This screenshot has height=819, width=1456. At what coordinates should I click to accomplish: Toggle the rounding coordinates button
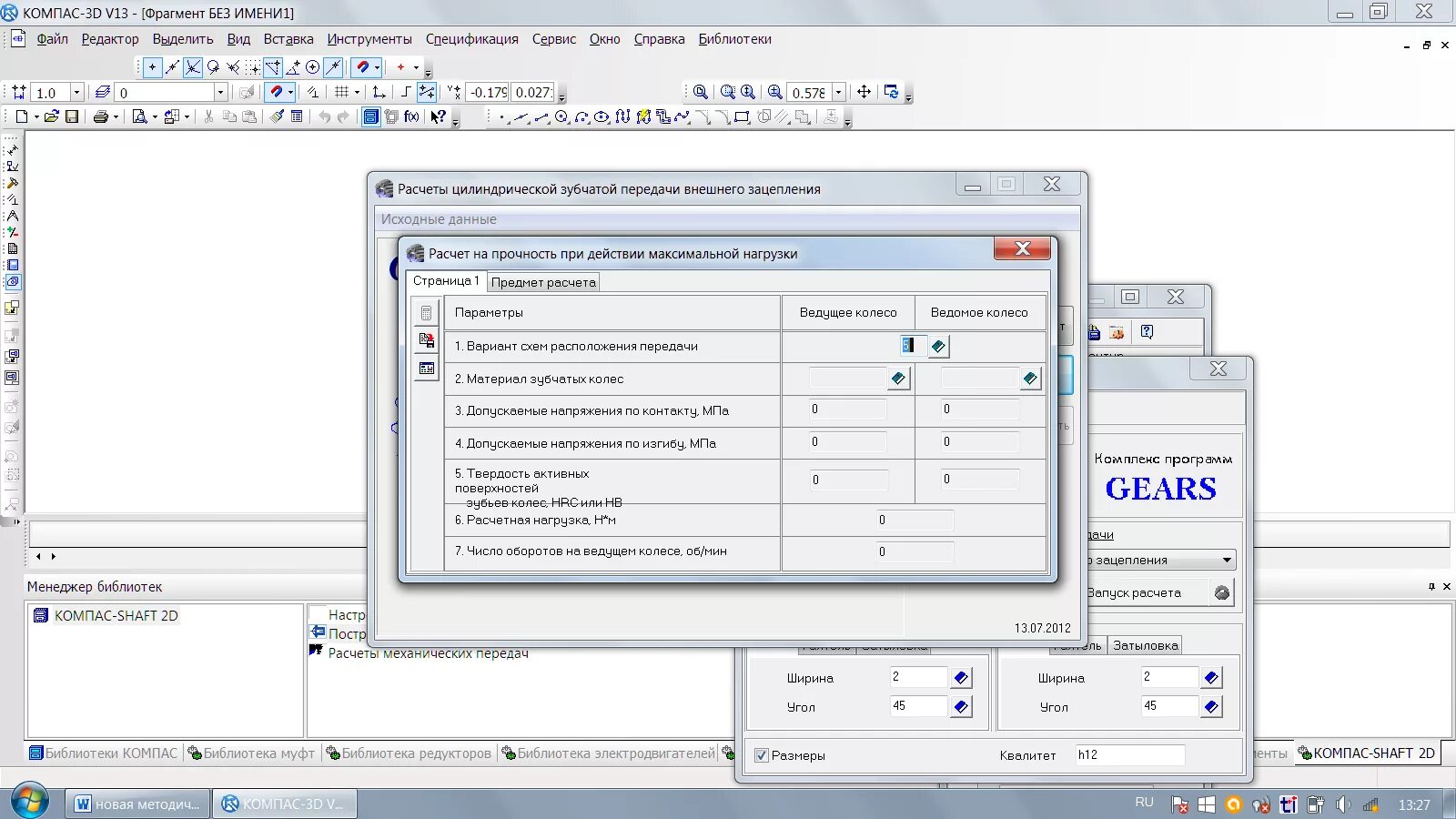(x=426, y=92)
